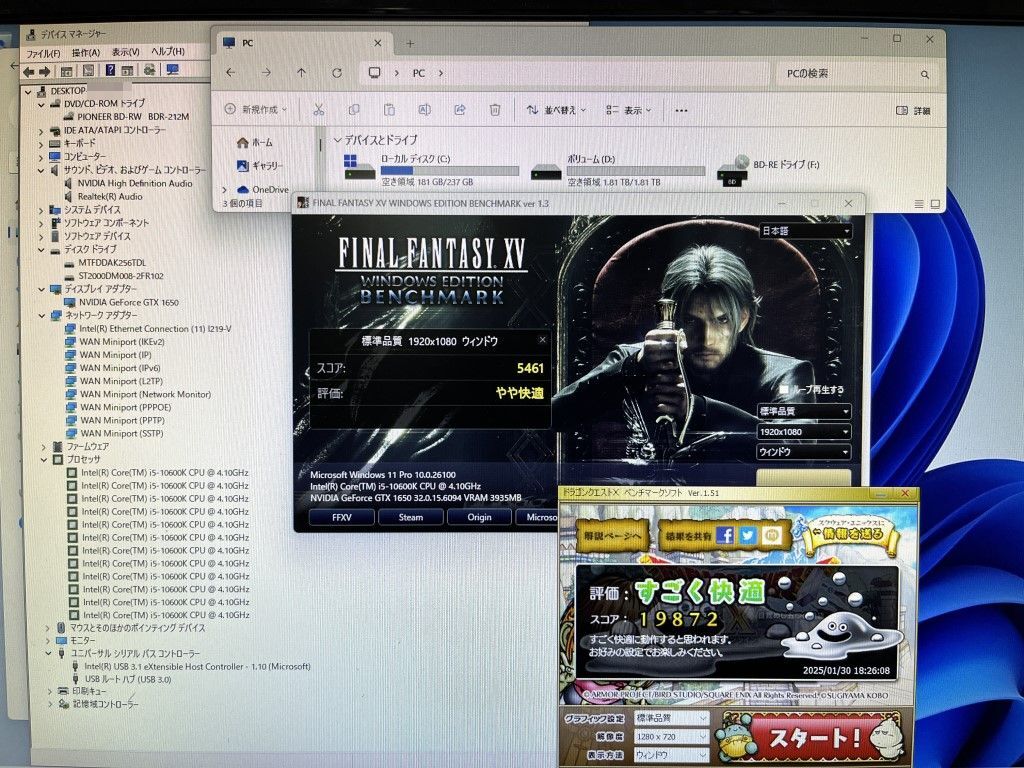The image size is (1024, 768).
Task: Share Dragon Quest result on Facebook
Action: 725,536
